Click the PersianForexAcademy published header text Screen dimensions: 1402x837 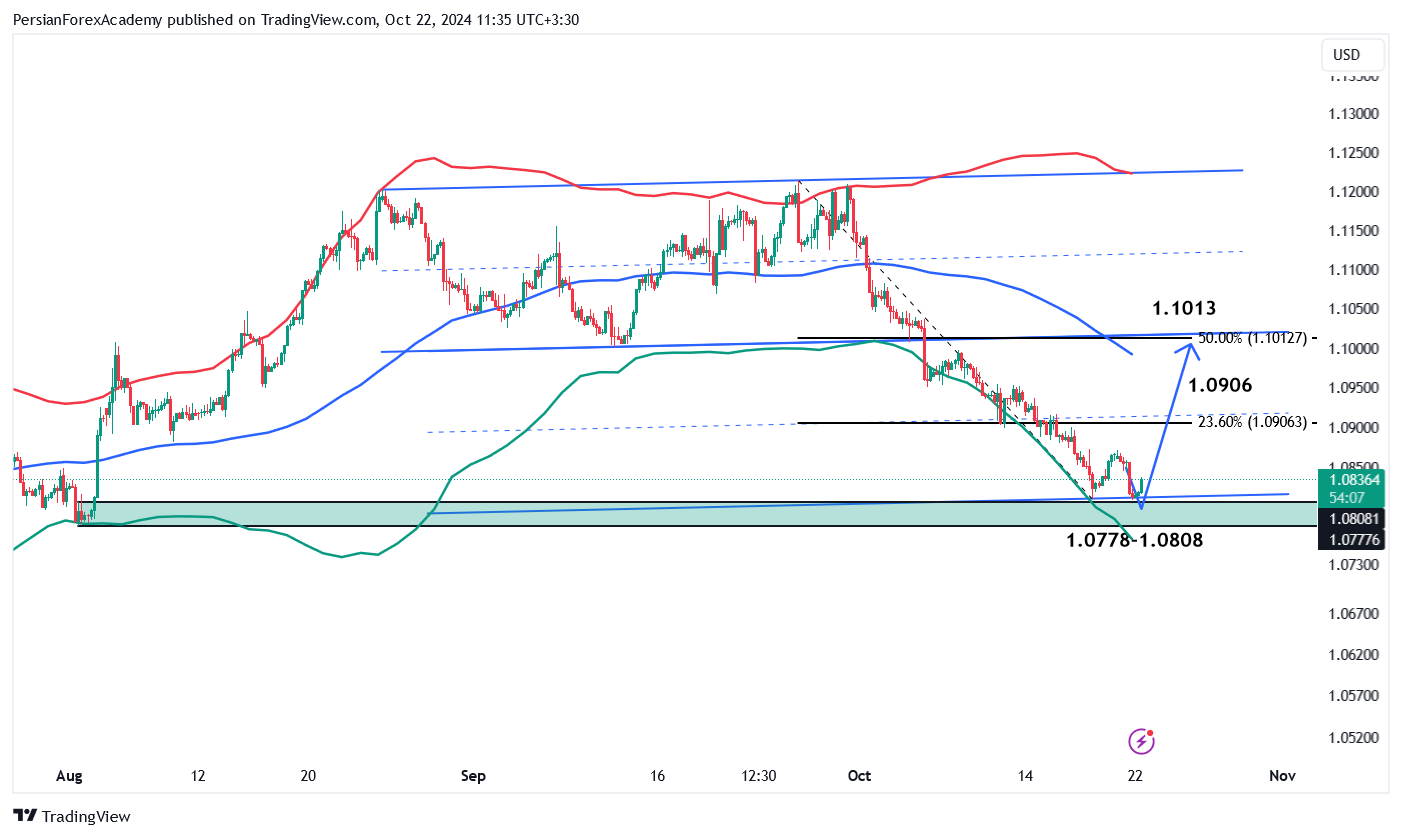coord(296,19)
